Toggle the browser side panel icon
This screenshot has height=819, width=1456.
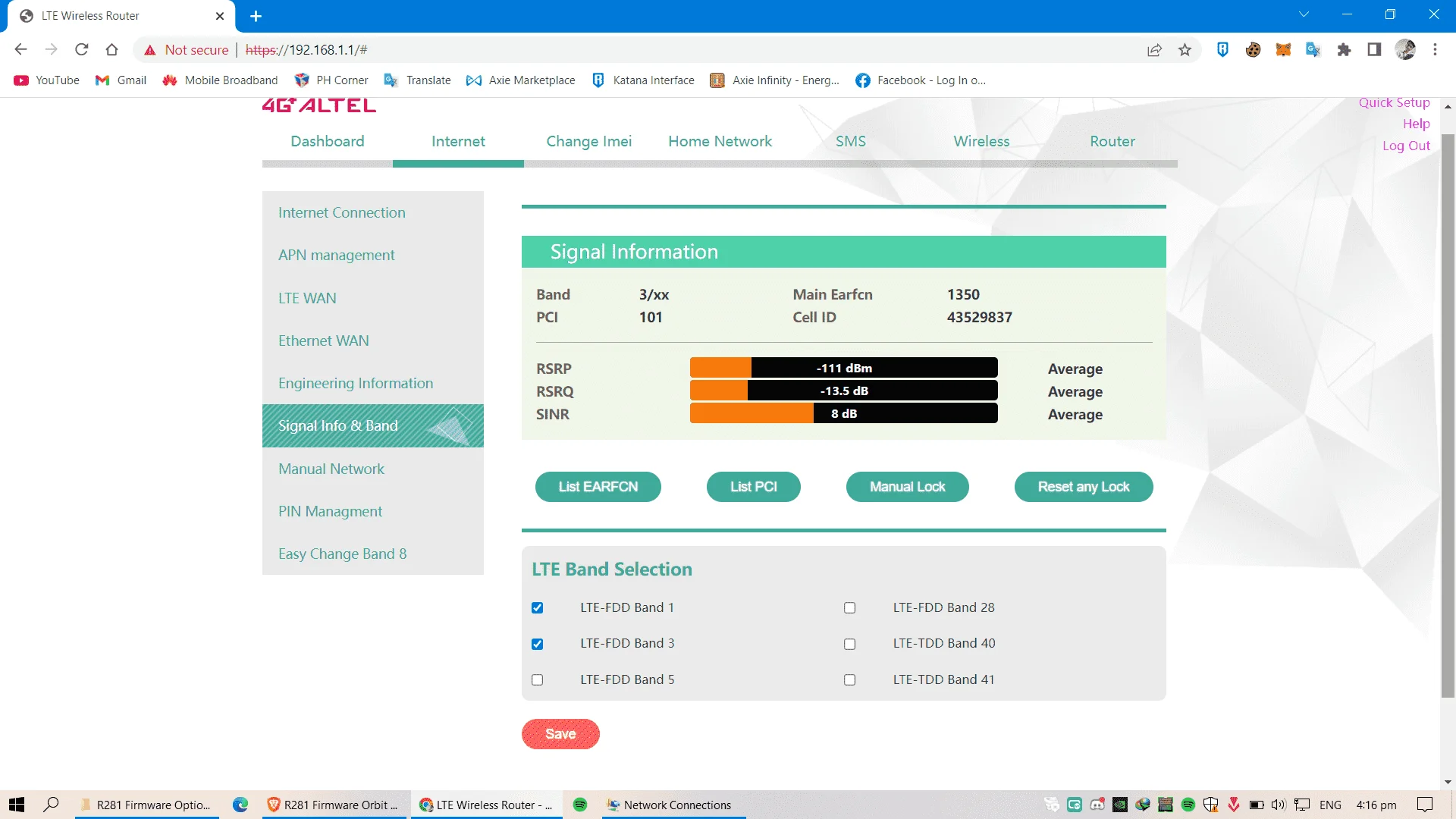[1374, 49]
